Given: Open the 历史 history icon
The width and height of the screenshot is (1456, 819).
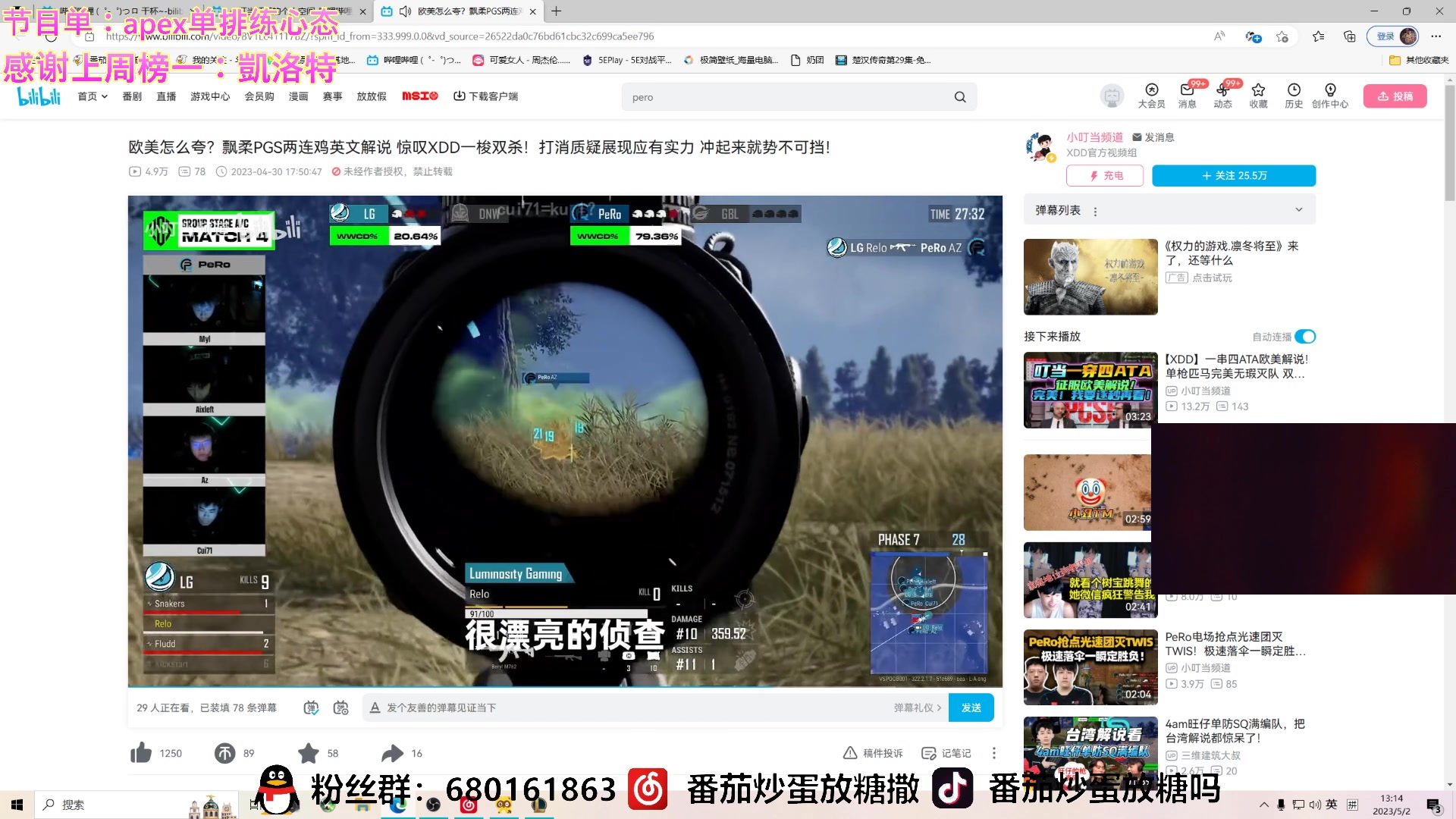Looking at the screenshot, I should (1294, 96).
